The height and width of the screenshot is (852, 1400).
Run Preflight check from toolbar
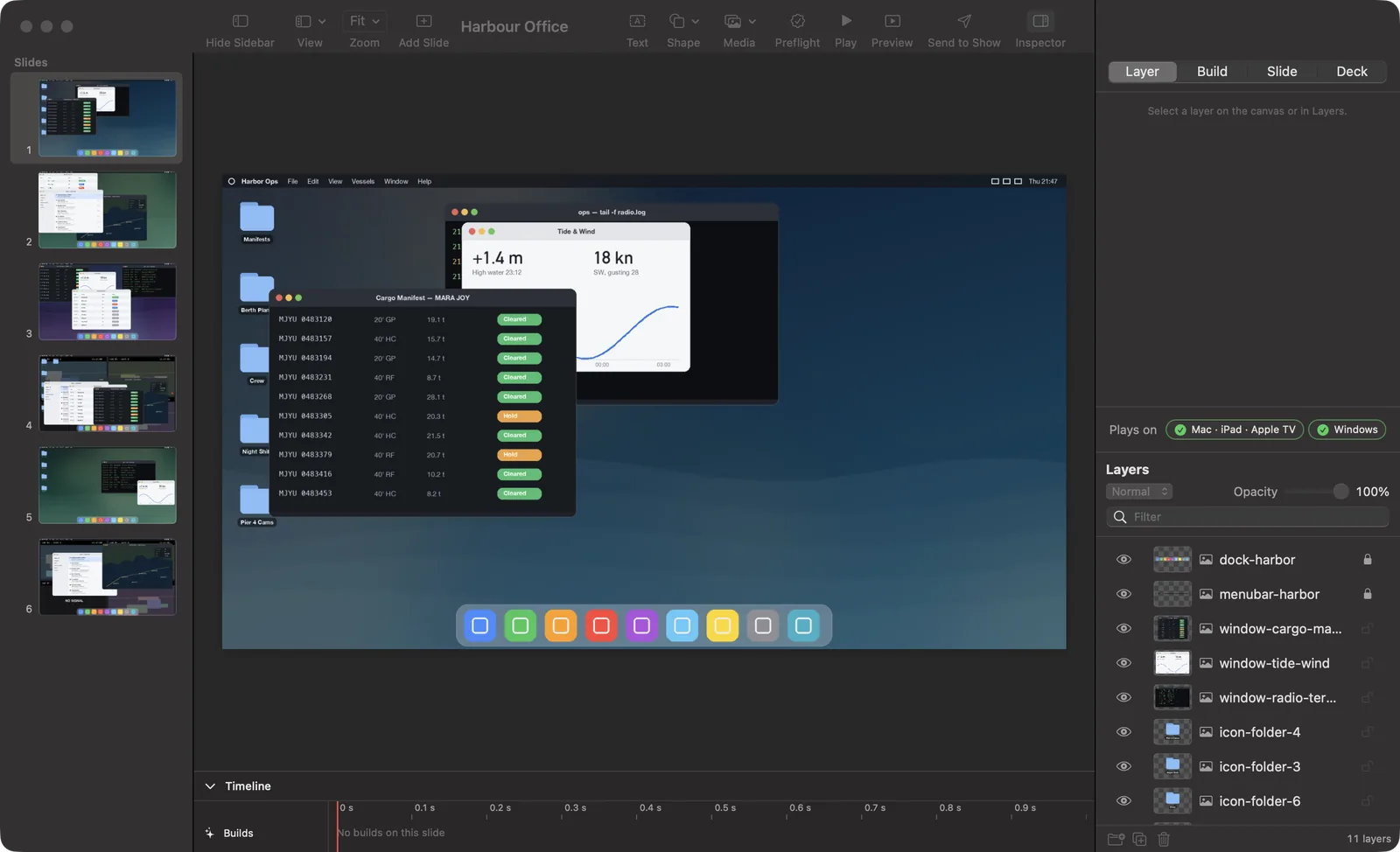[x=797, y=21]
